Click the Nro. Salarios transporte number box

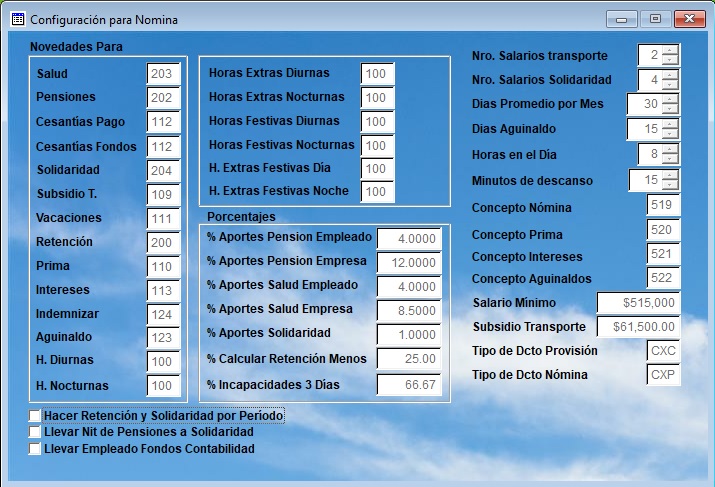point(650,55)
